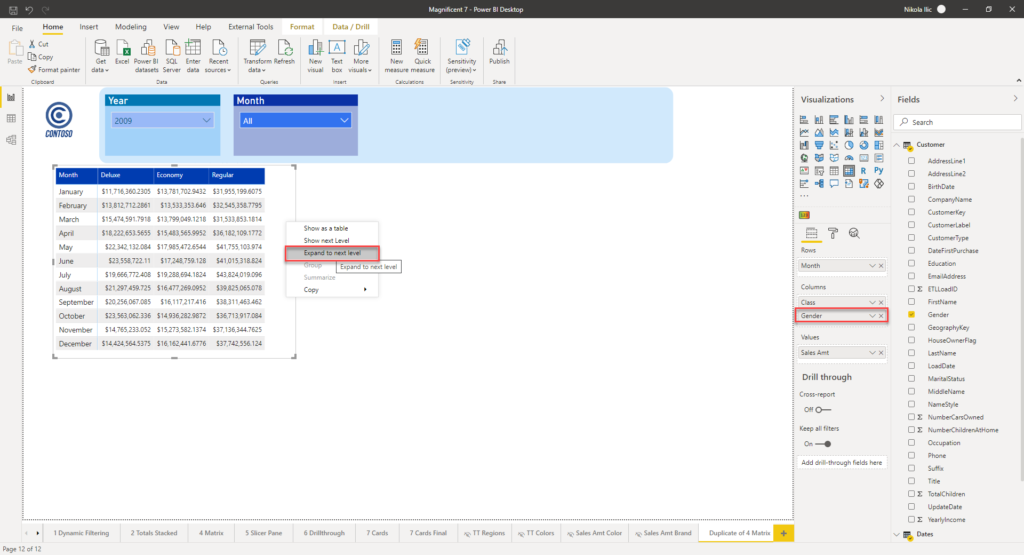Switch to Data view in sidebar

[x=11, y=118]
